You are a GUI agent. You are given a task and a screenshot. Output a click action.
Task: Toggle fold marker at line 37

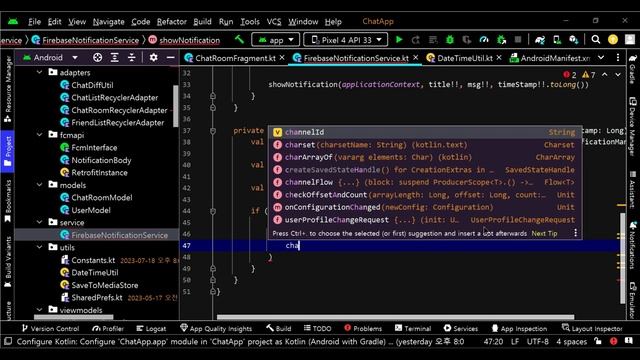click(213, 131)
